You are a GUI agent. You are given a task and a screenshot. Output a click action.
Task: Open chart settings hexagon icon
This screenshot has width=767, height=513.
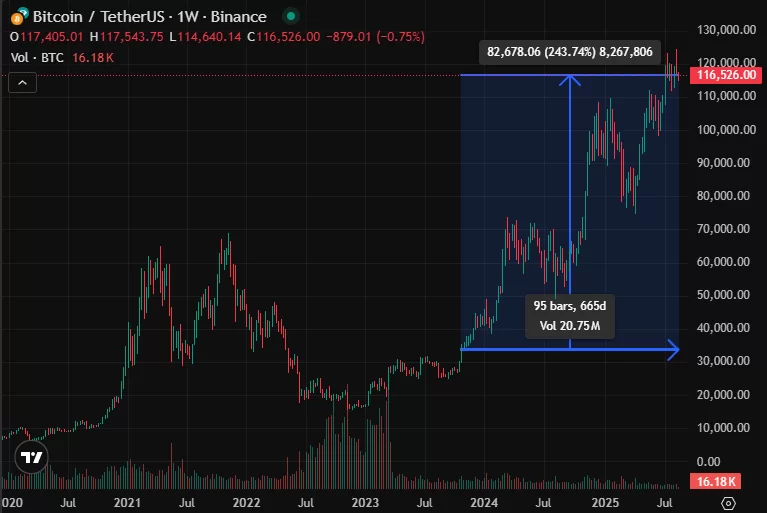728,503
